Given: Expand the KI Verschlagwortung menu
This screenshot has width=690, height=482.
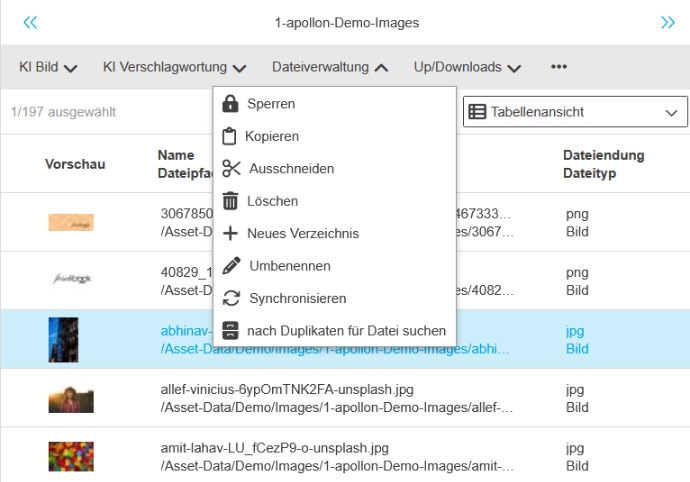Looking at the screenshot, I should pyautogui.click(x=175, y=67).
